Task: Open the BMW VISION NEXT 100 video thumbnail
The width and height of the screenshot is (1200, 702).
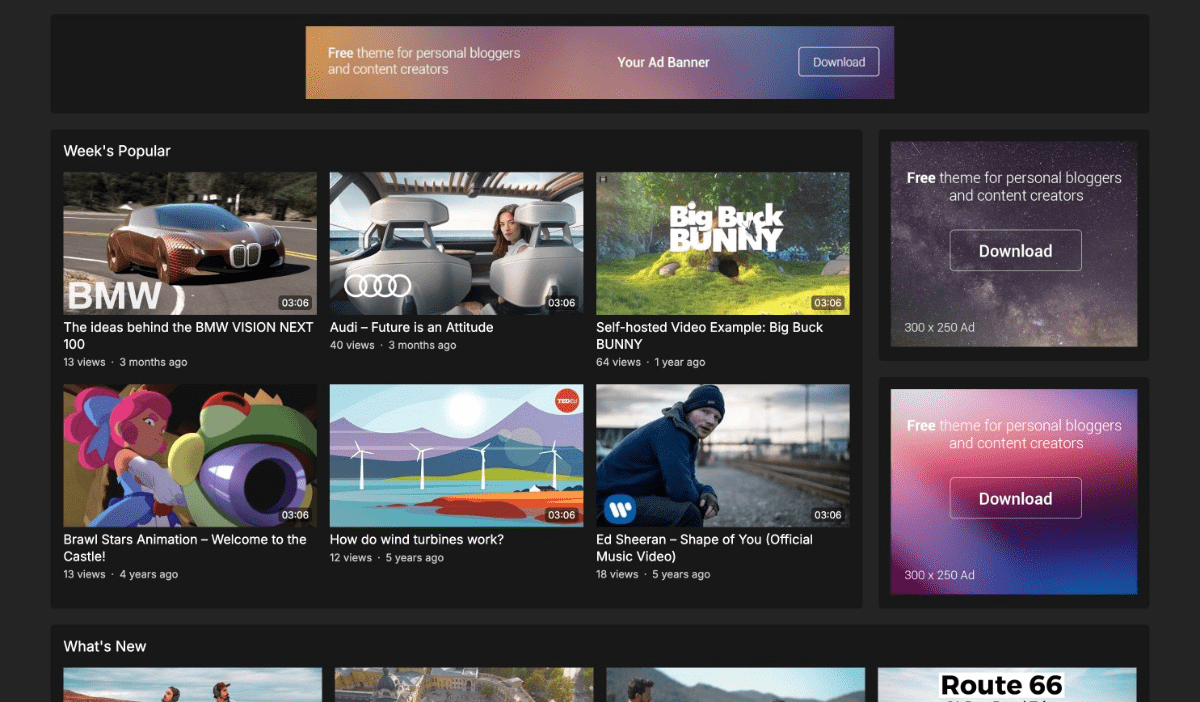Action: [190, 243]
